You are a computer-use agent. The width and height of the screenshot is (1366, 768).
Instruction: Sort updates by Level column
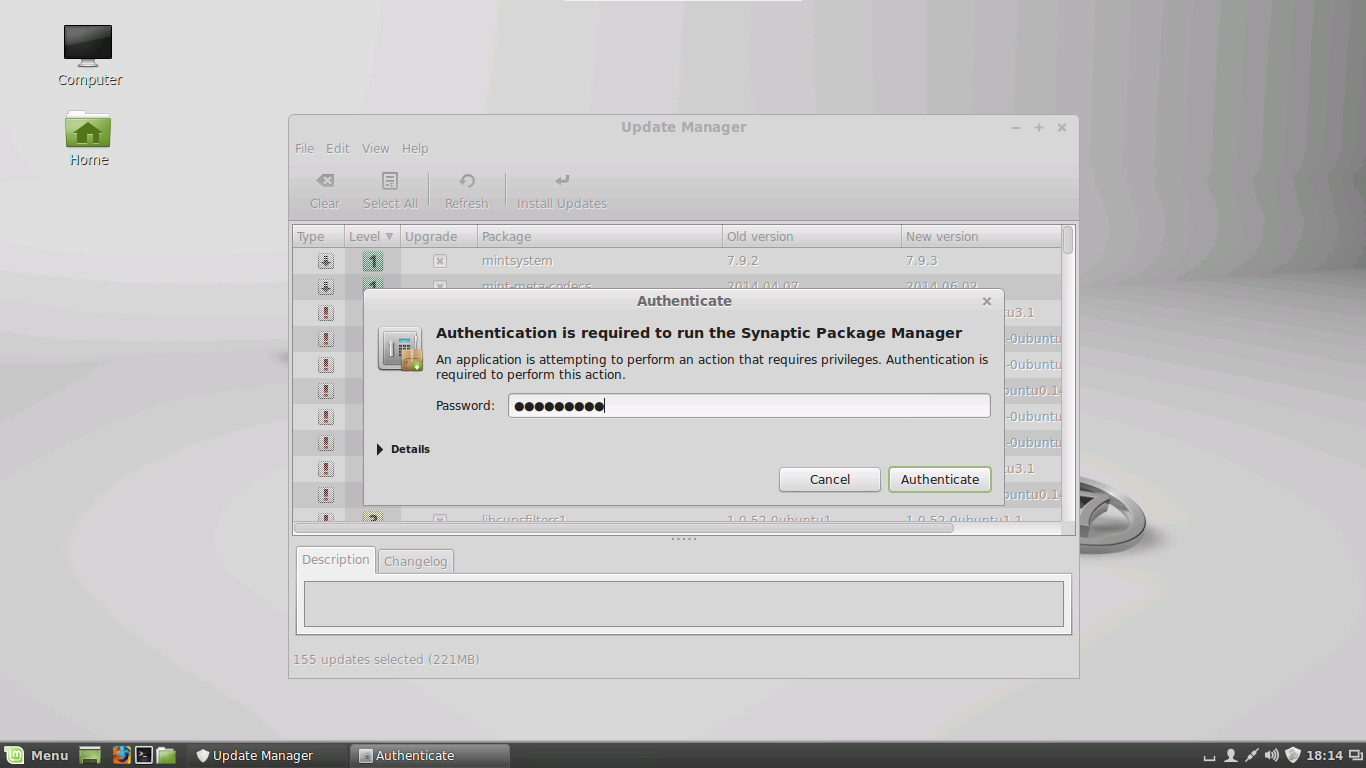pos(370,237)
